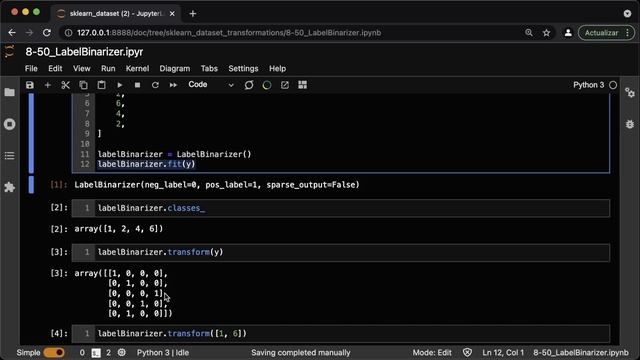Open the property inspector on right sidebar
The image size is (640, 360).
pyautogui.click(x=630, y=93)
